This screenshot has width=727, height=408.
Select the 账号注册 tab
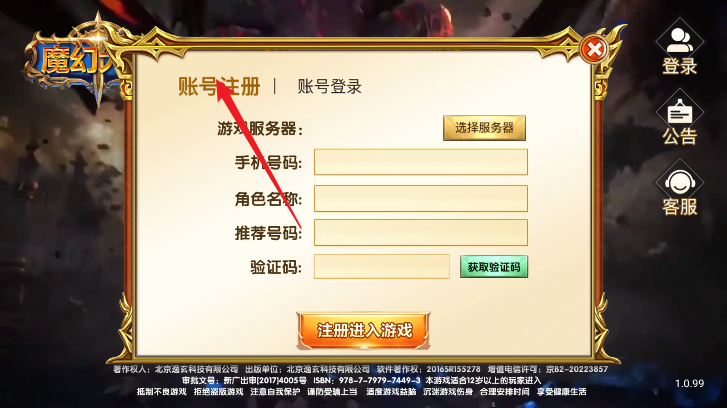tap(219, 87)
